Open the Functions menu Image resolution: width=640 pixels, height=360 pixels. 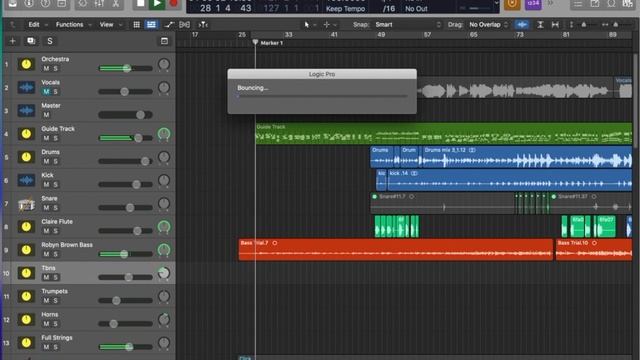point(73,24)
